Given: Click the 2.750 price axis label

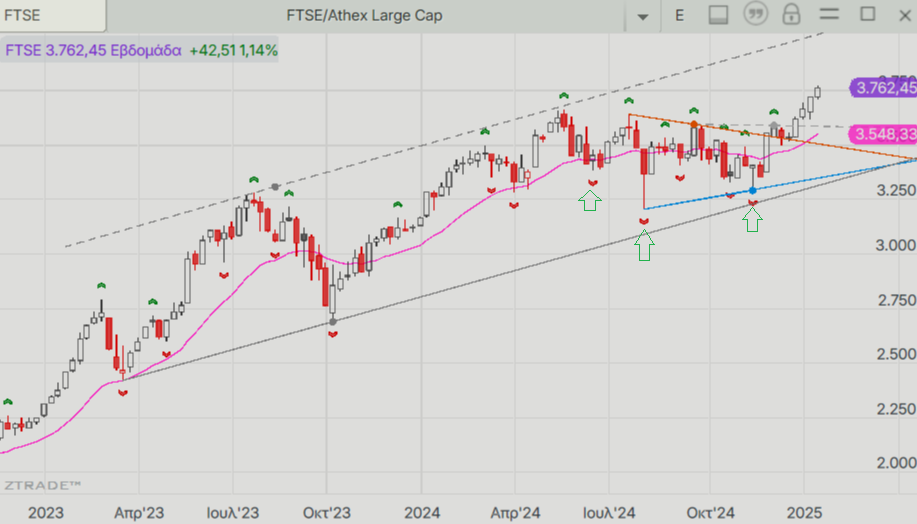Looking at the screenshot, I should point(897,300).
